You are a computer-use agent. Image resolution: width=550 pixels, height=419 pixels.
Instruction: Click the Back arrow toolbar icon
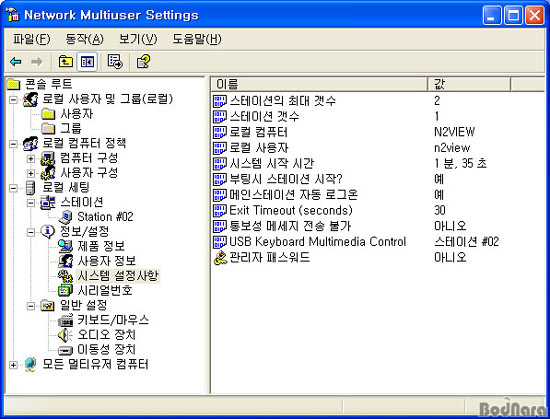[16, 62]
